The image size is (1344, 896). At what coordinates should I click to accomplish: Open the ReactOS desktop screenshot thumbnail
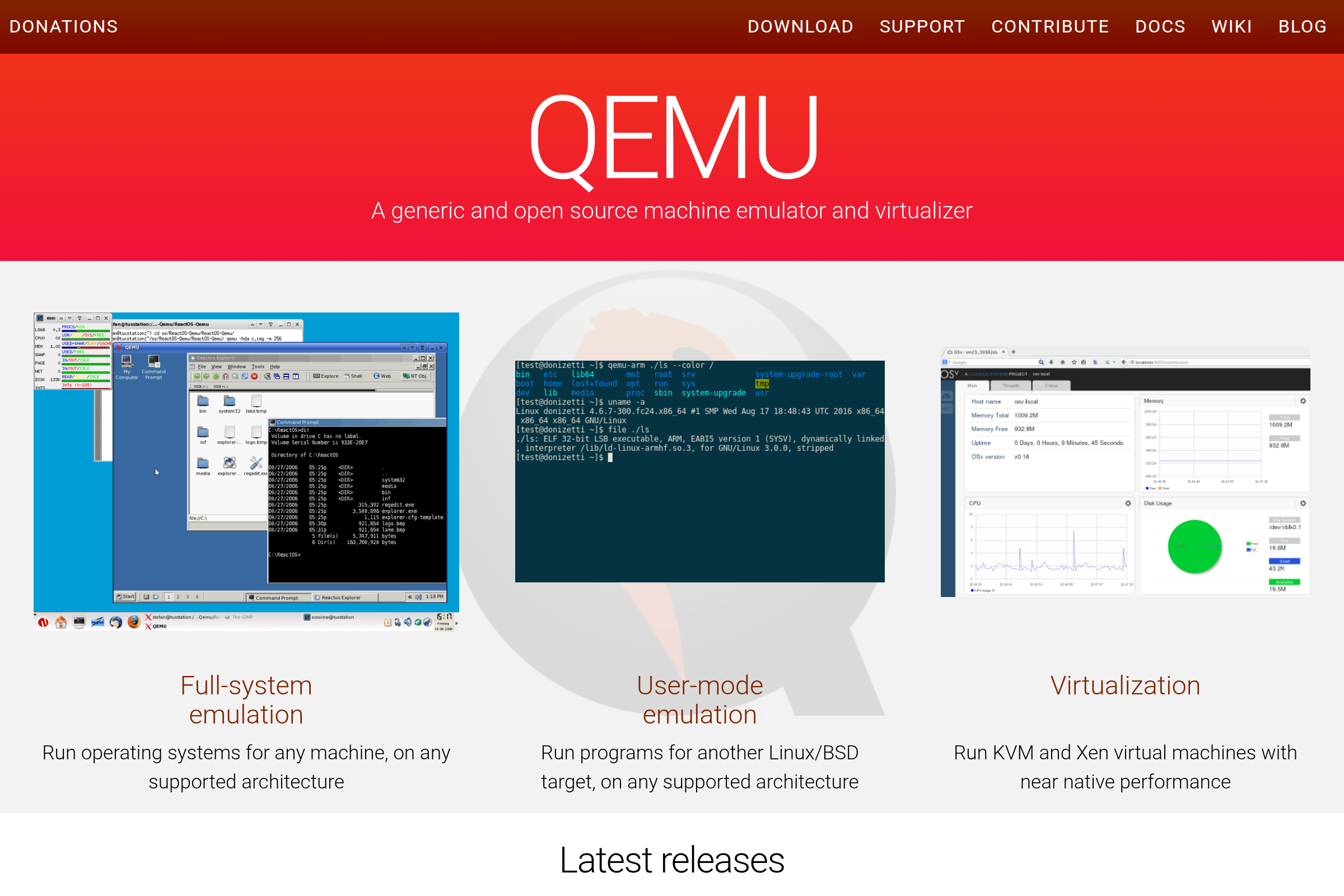(246, 472)
